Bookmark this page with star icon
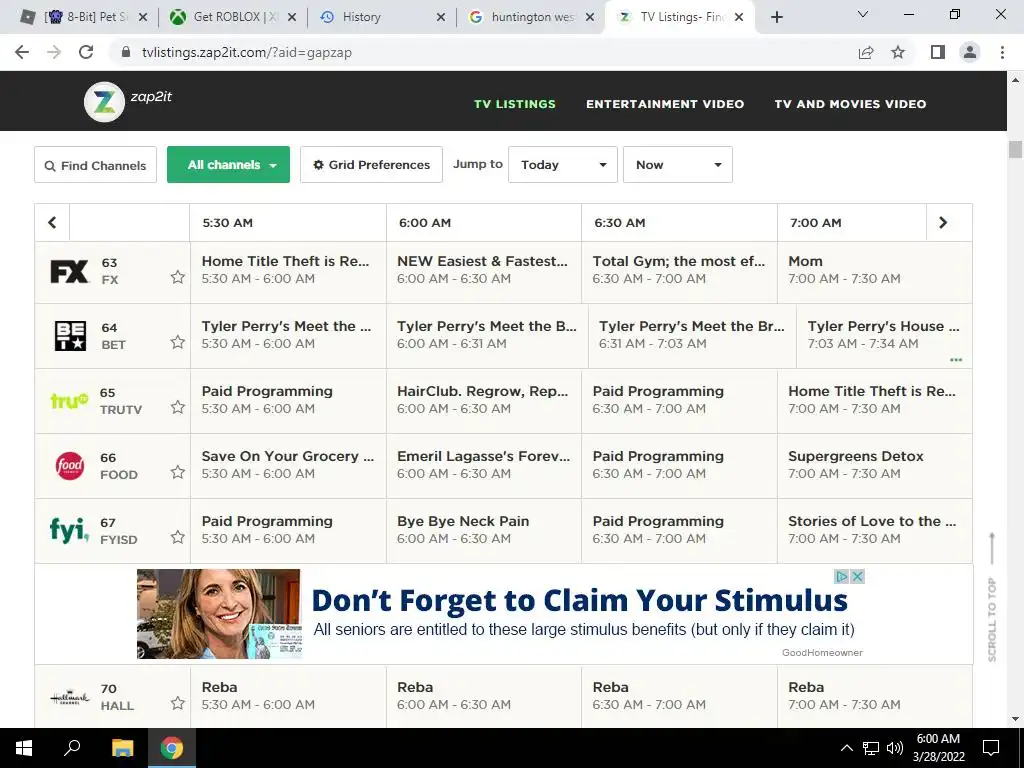The image size is (1024, 768). pos(898,52)
